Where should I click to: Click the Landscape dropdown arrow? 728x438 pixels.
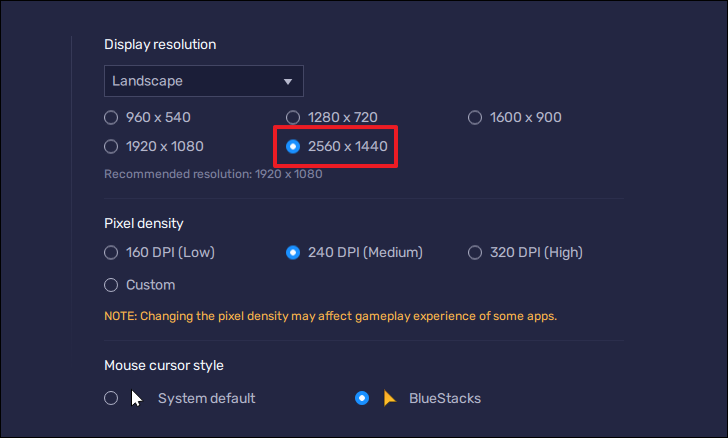click(288, 82)
